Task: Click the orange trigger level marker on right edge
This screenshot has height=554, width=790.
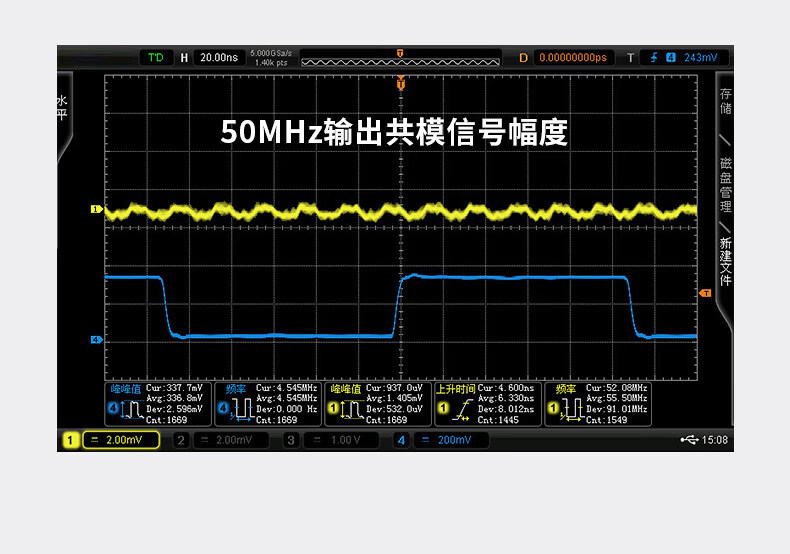Action: point(705,293)
